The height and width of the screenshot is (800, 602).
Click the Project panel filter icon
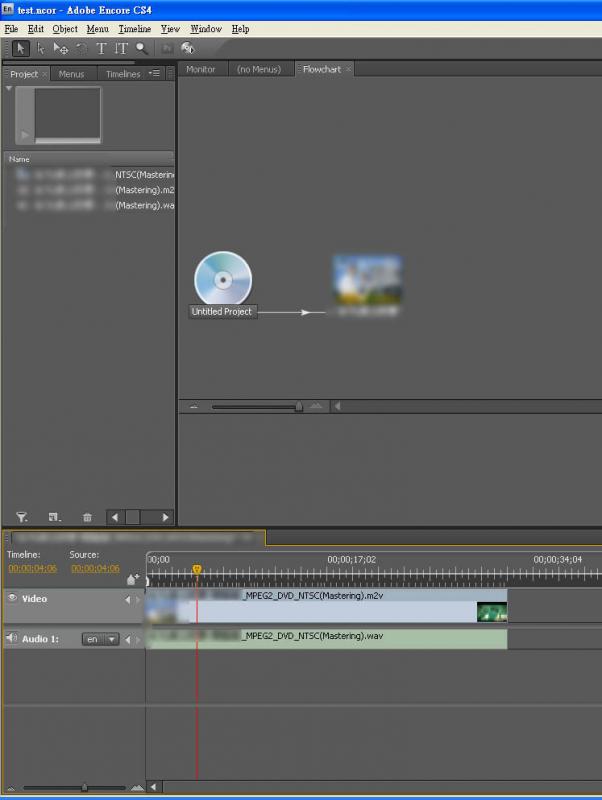(21, 517)
